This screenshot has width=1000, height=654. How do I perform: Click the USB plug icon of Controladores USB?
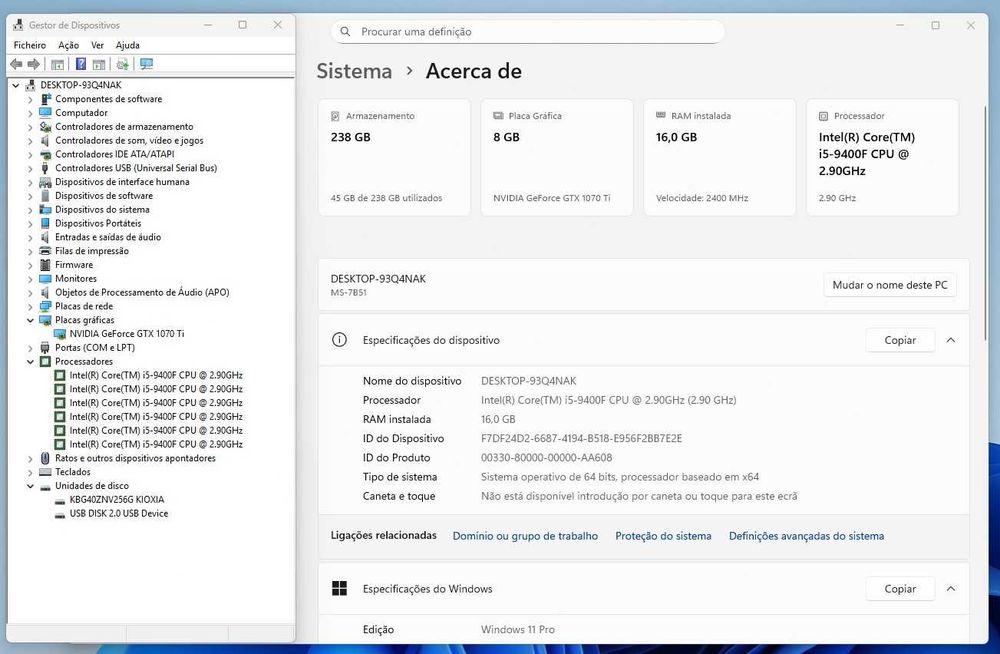tap(45, 168)
